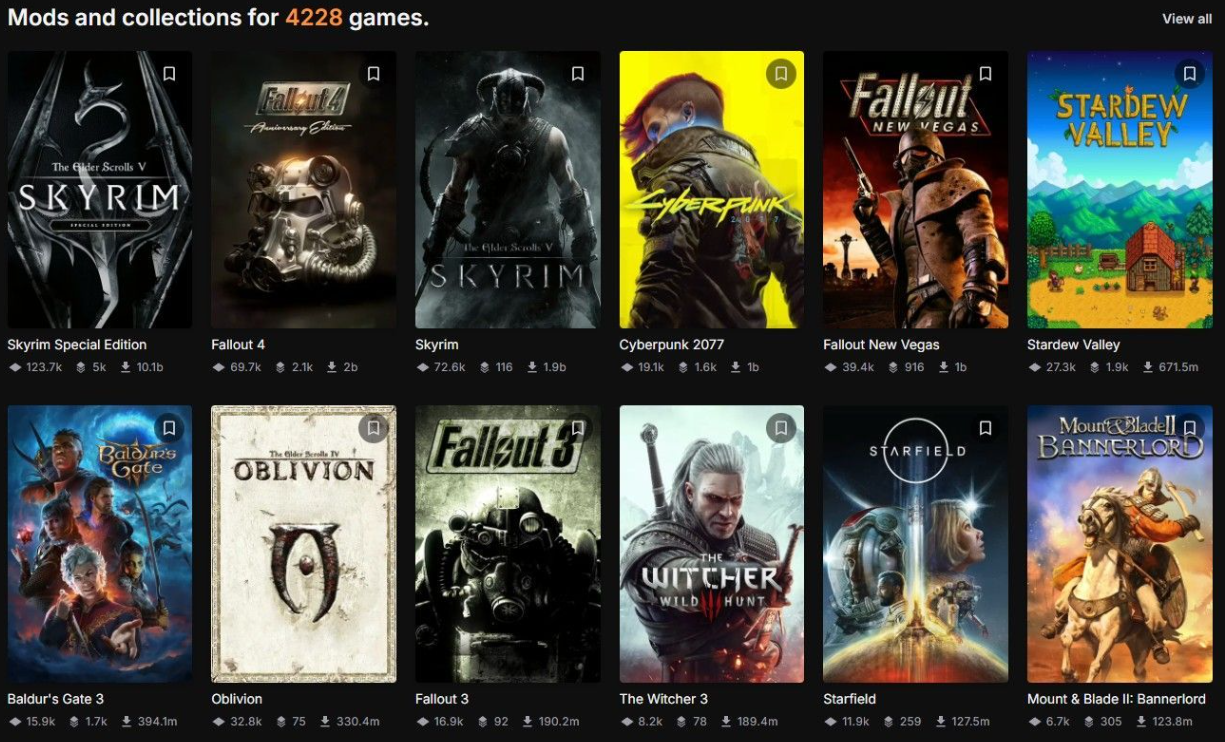Bookmark Skyrim Special Edition game tile
The image size is (1225, 742).
169,74
